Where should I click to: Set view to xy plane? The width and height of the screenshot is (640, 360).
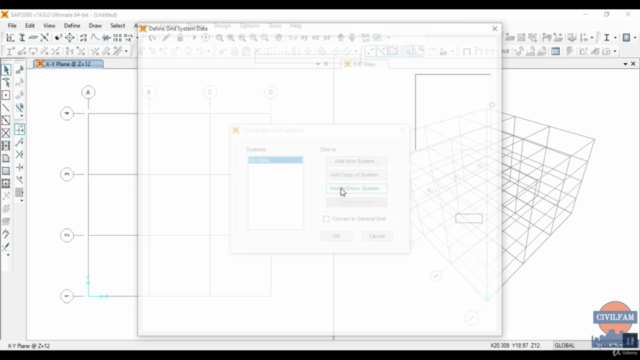point(304,38)
